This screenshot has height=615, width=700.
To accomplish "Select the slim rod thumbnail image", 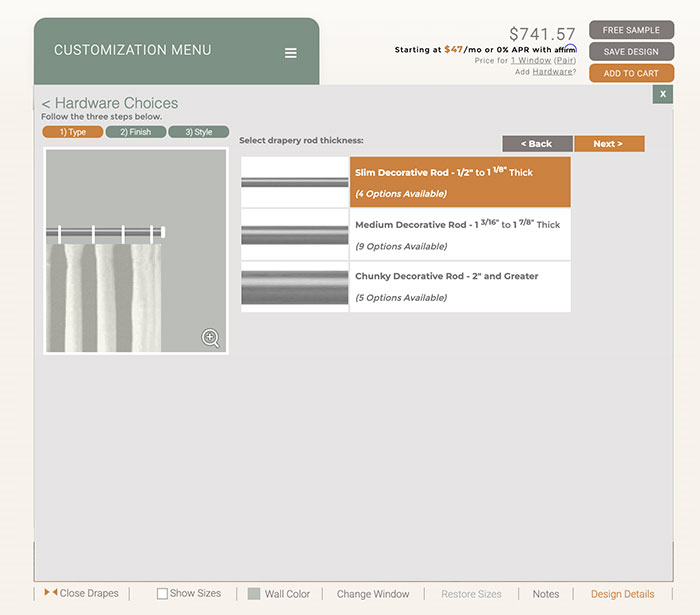I will point(295,182).
